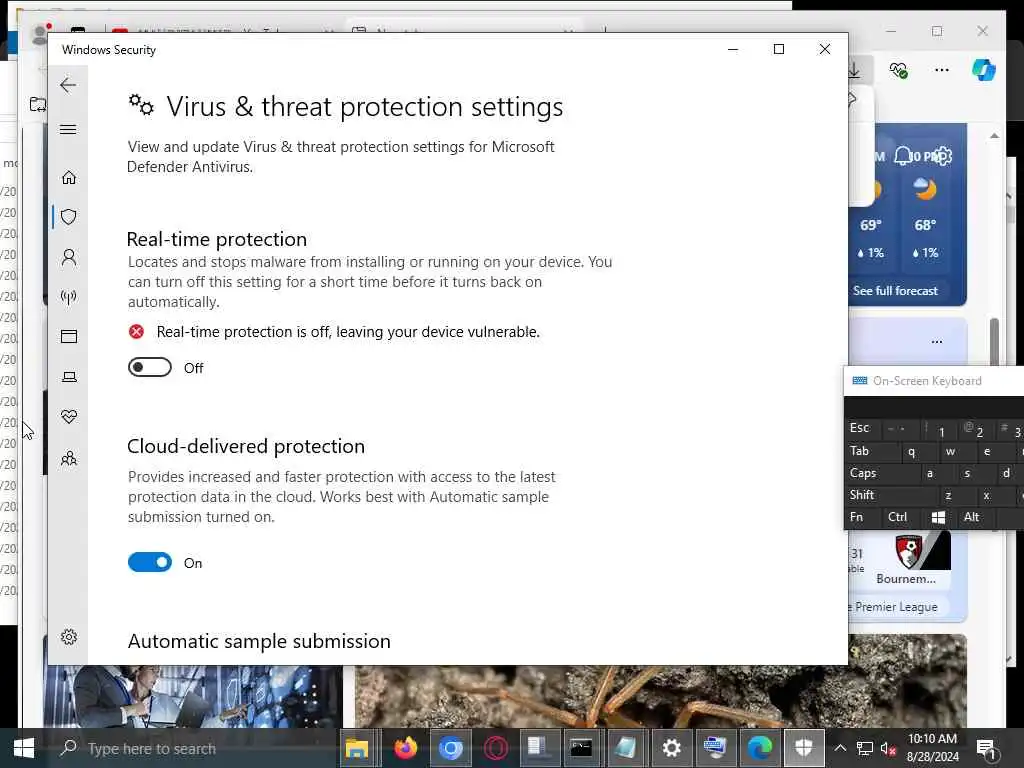Show hidden system tray icons
Screen dimensions: 1024x768
[840, 748]
